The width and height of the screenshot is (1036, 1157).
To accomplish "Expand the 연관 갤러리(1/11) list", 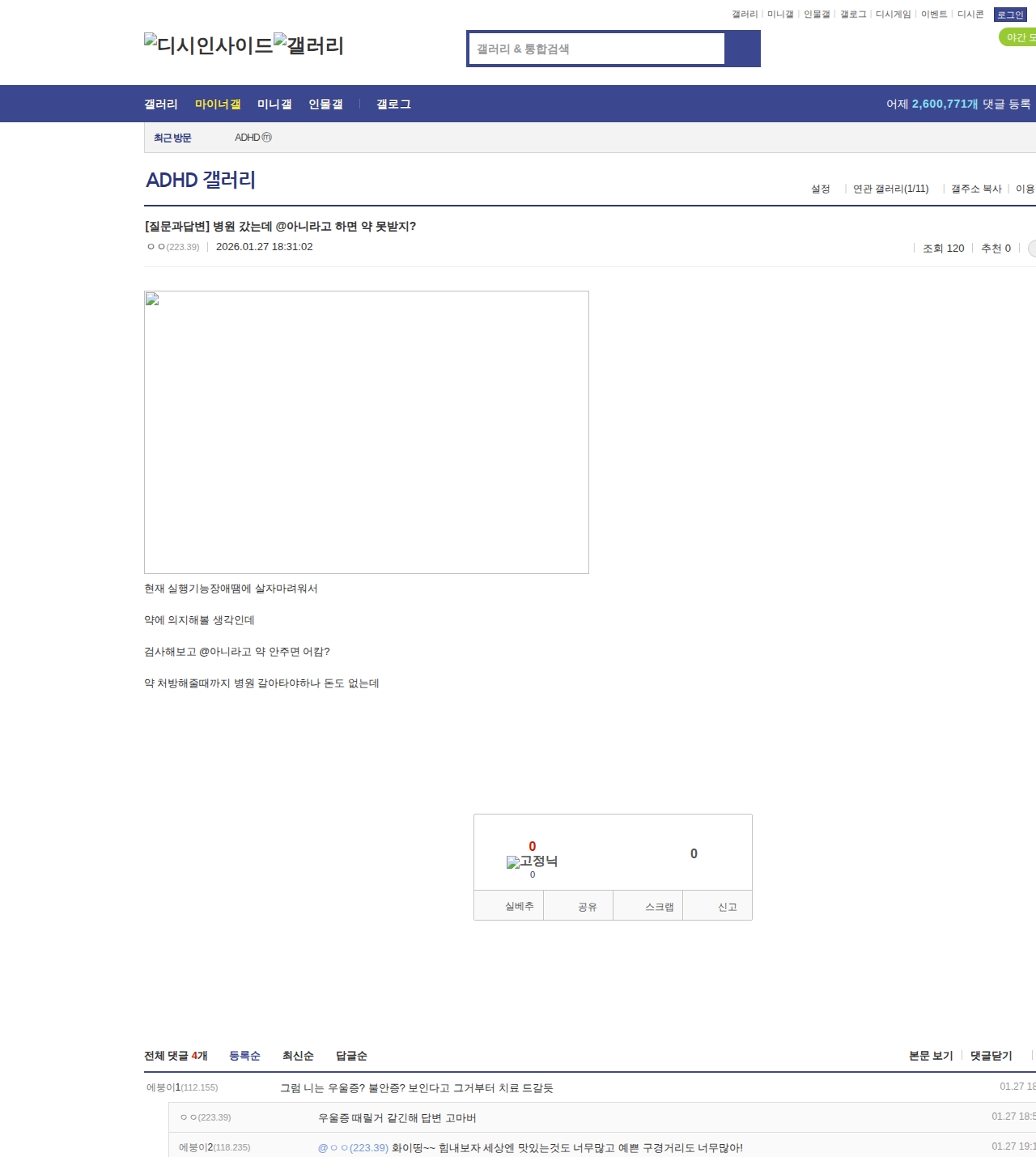I will [x=890, y=189].
